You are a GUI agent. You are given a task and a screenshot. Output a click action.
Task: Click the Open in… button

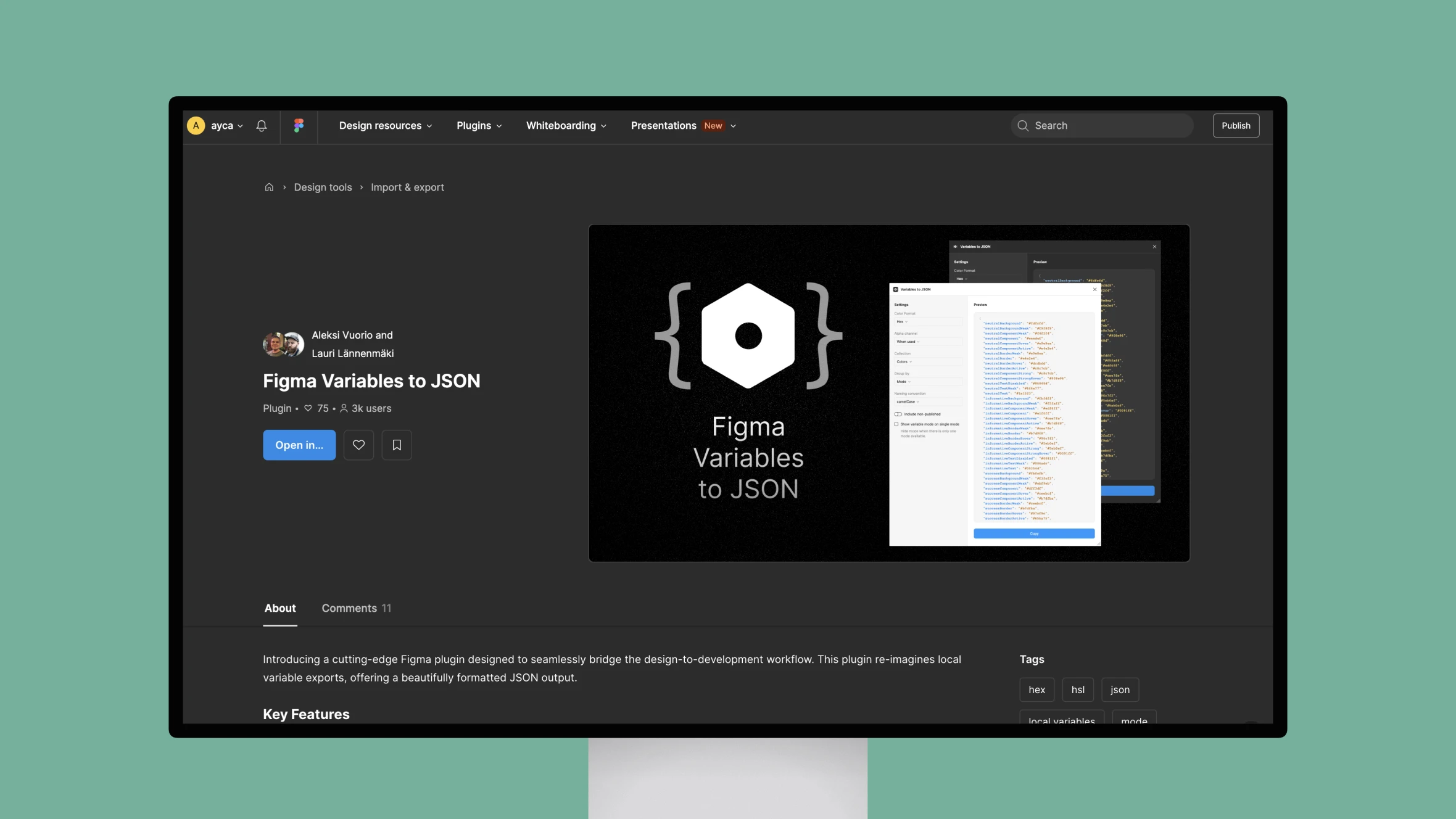[299, 445]
